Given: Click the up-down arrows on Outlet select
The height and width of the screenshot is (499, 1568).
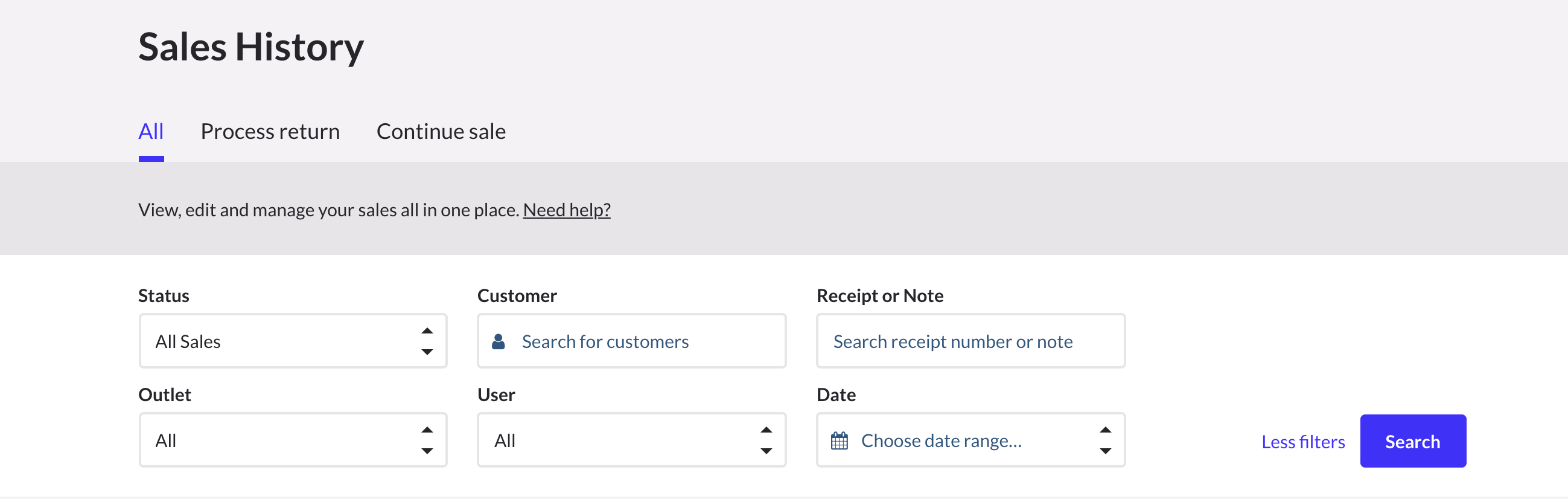Looking at the screenshot, I should [427, 440].
